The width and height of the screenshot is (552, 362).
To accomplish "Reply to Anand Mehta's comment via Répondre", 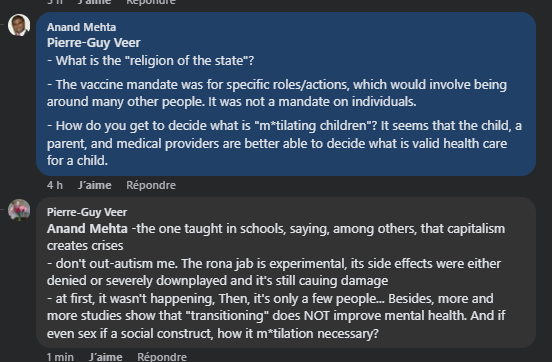I will pyautogui.click(x=151, y=185).
